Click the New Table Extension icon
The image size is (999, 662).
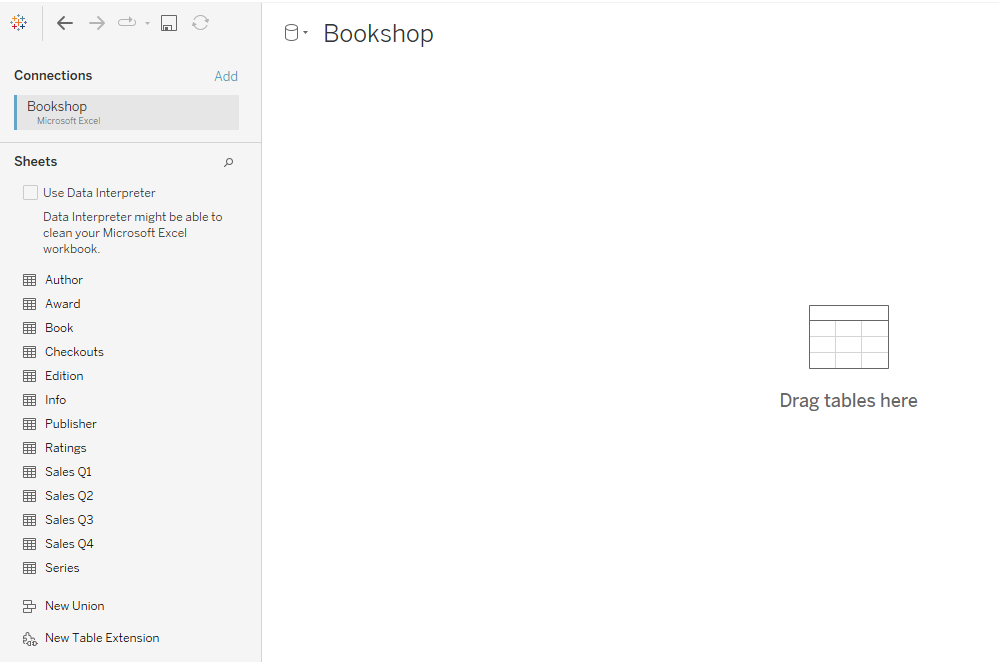click(x=29, y=638)
